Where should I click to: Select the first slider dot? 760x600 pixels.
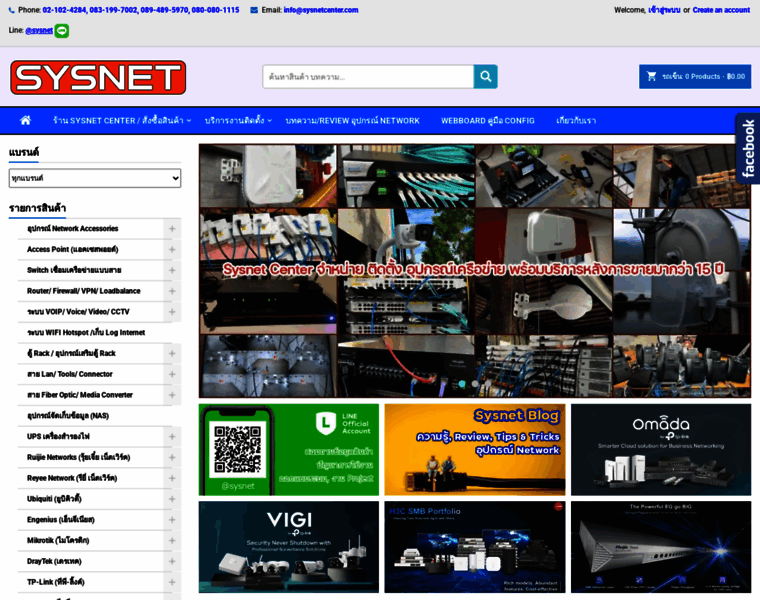click(462, 384)
